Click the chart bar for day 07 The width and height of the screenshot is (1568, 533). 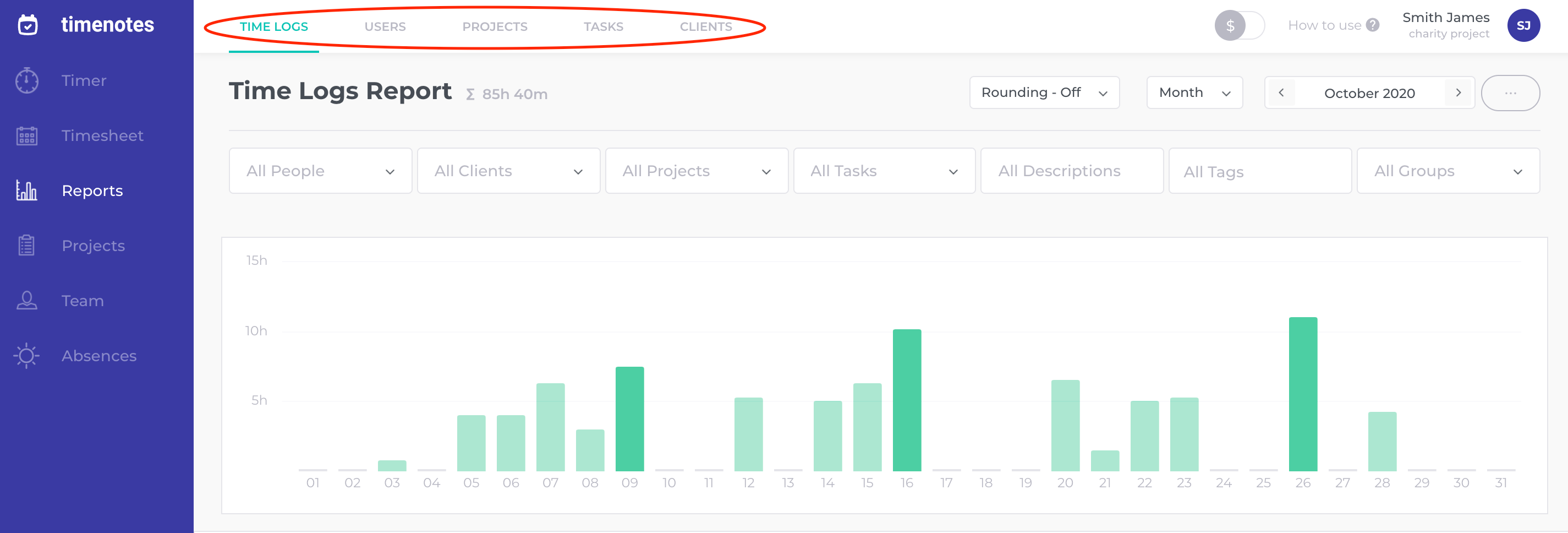click(x=550, y=427)
